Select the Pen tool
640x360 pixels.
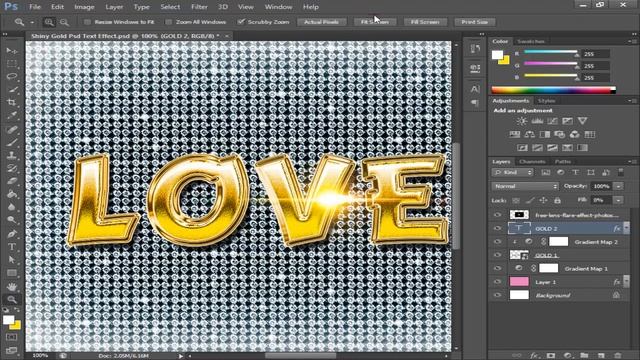11,234
